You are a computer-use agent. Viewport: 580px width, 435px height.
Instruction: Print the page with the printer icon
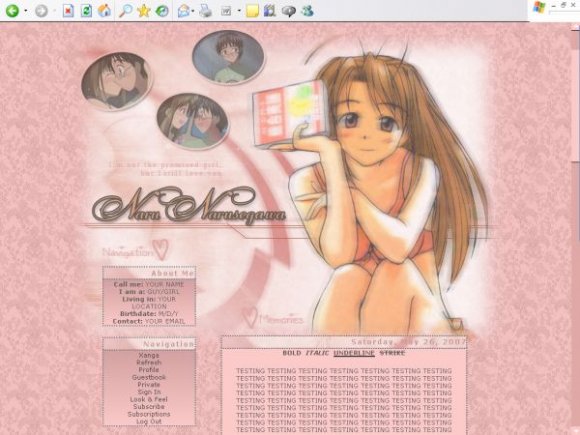point(205,11)
